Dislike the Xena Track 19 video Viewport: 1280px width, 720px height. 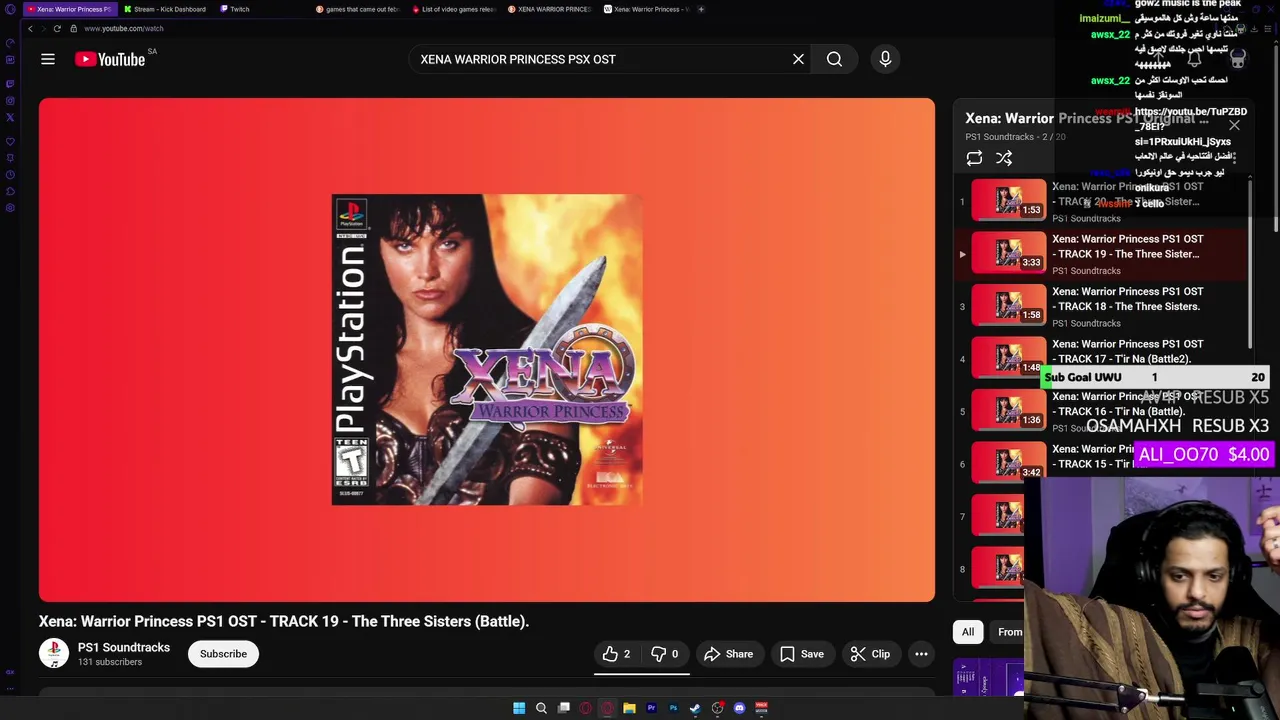(x=665, y=654)
